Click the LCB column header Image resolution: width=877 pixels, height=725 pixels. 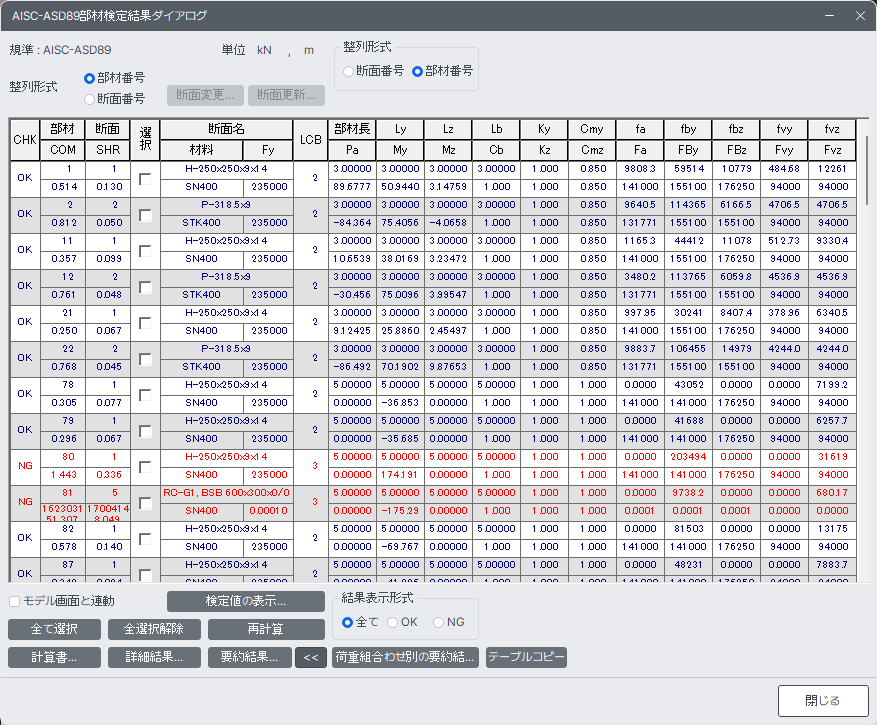pyautogui.click(x=310, y=139)
